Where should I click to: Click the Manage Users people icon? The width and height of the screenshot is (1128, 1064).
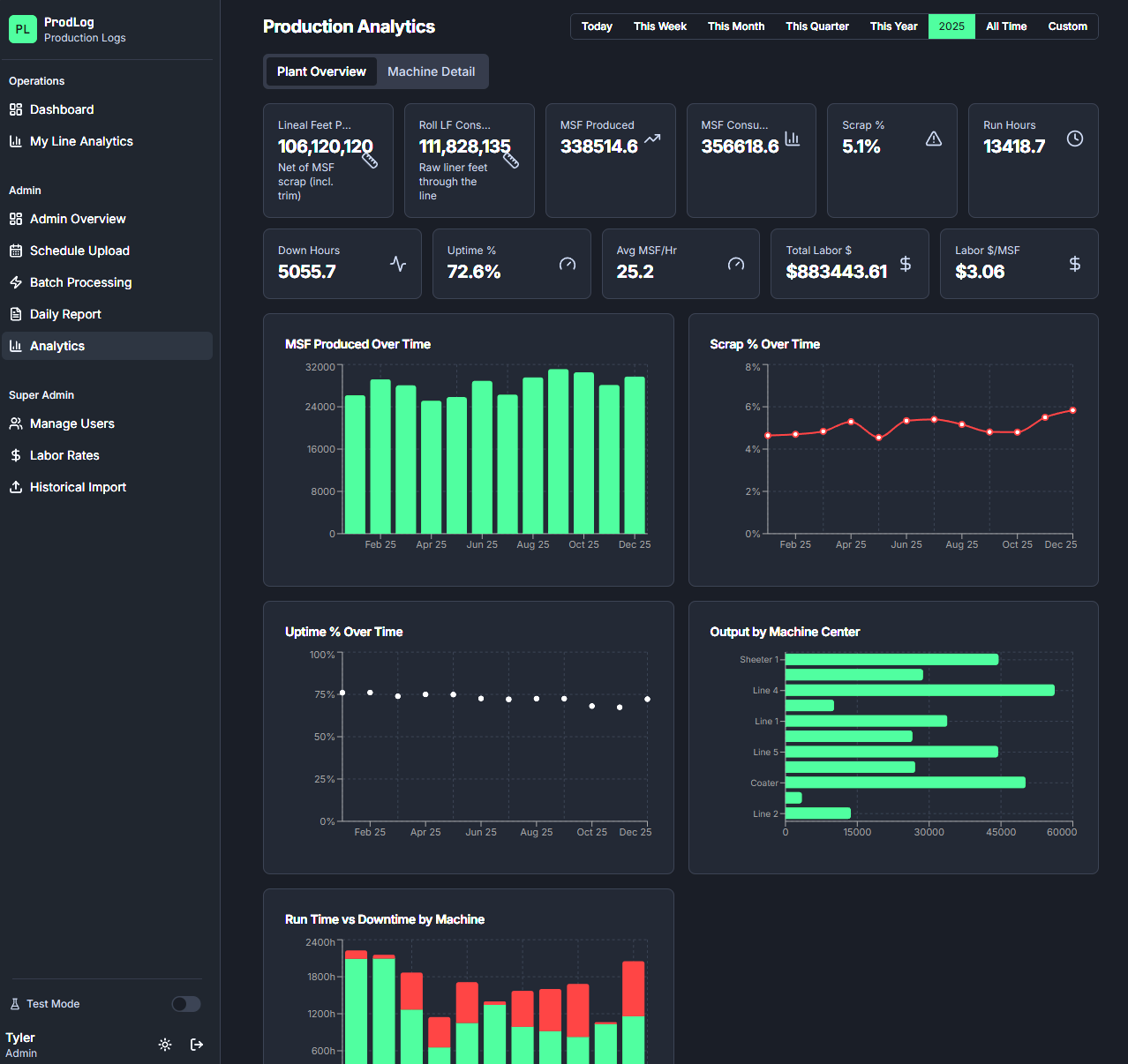(16, 423)
